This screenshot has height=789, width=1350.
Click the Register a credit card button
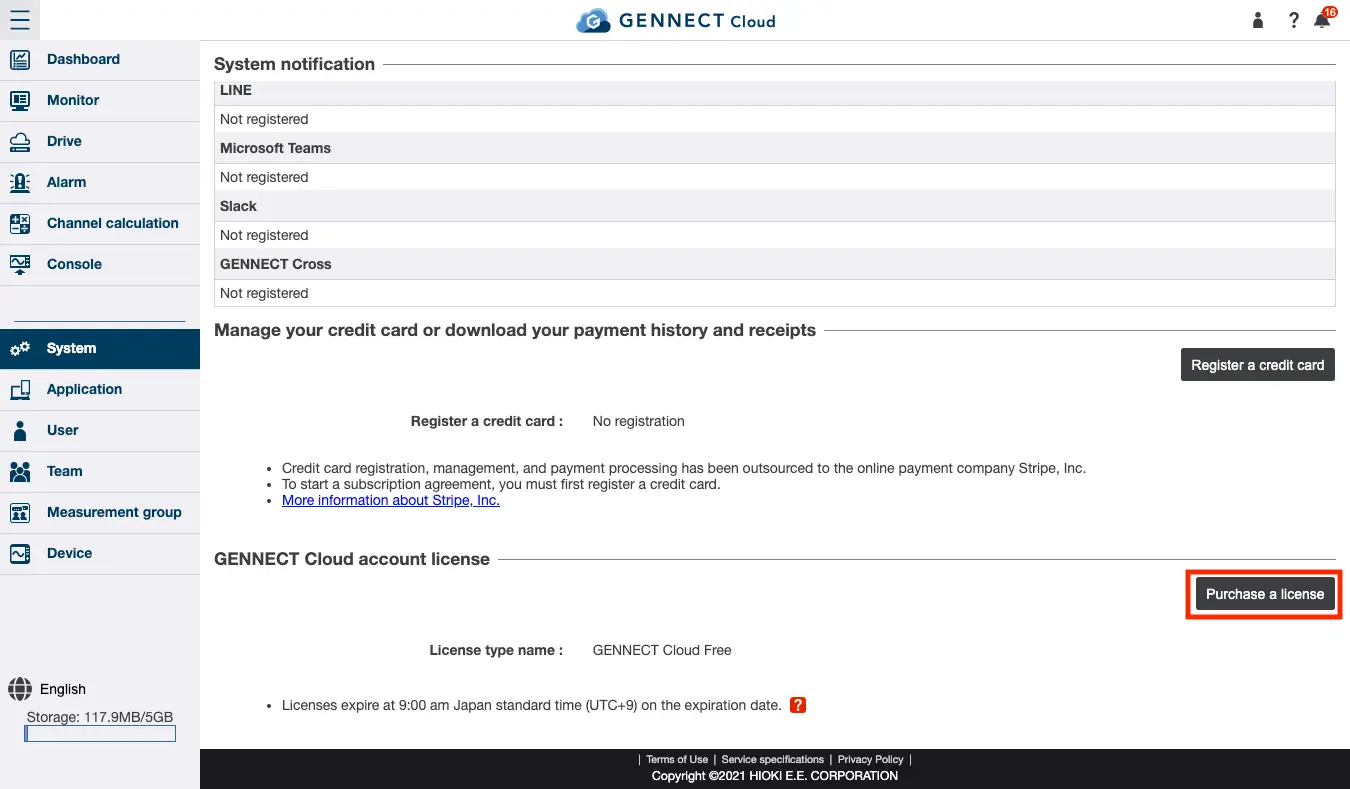tap(1258, 365)
